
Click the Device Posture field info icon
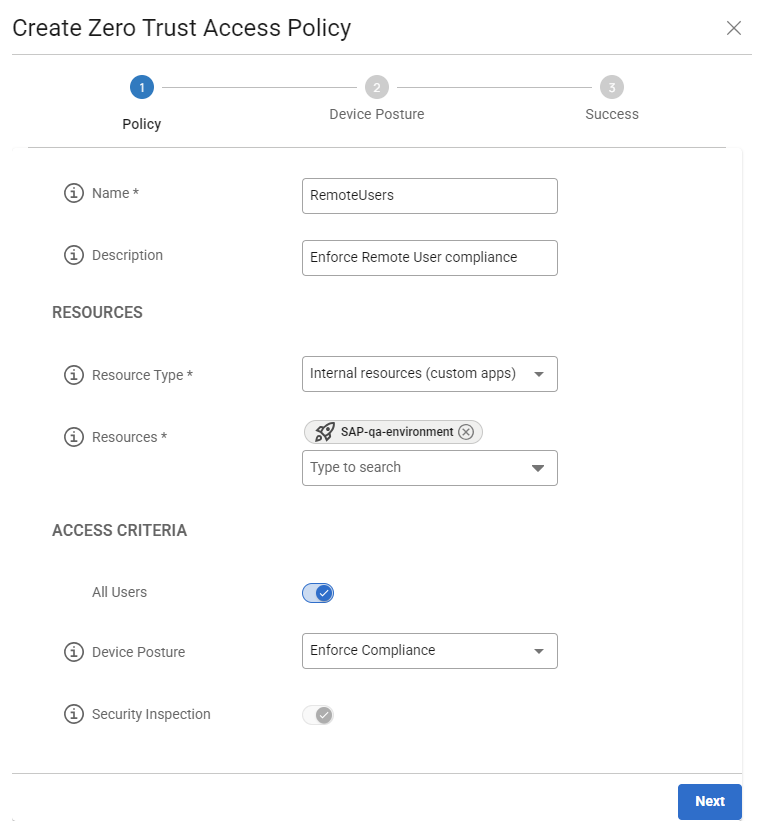[x=73, y=653]
